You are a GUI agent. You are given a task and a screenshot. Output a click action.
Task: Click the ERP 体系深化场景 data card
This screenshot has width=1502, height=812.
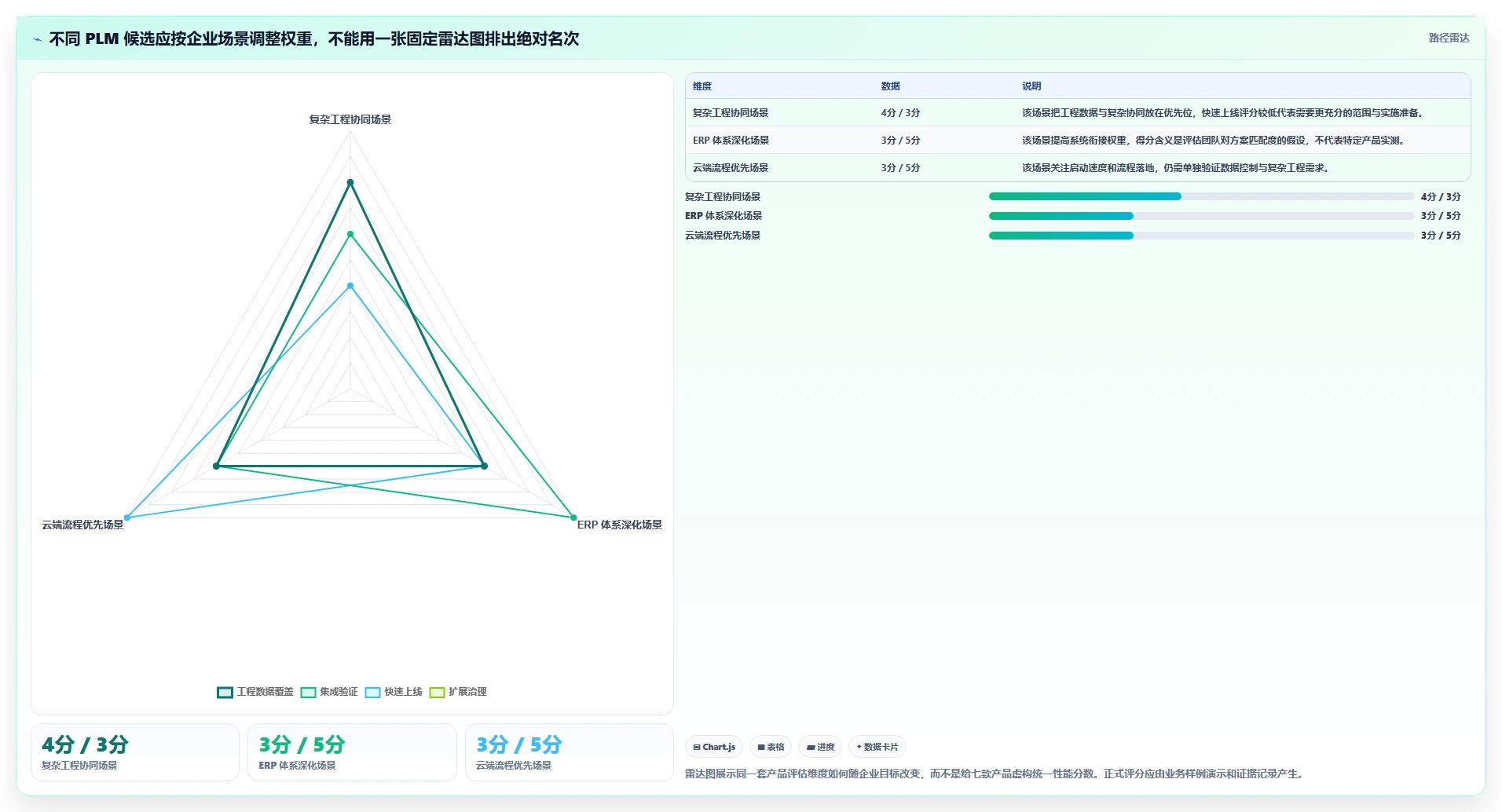[x=352, y=752]
